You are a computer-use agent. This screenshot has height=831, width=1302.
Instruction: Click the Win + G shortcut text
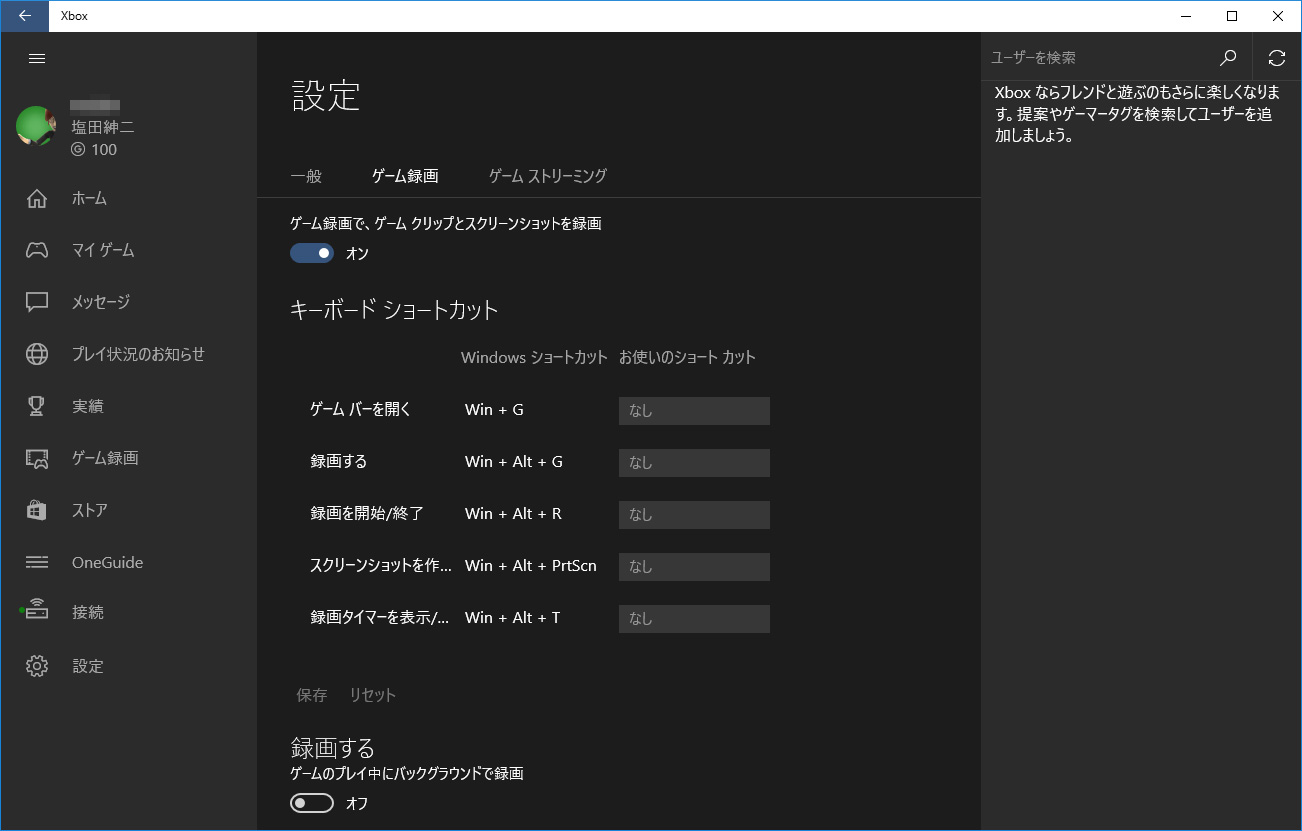click(494, 410)
